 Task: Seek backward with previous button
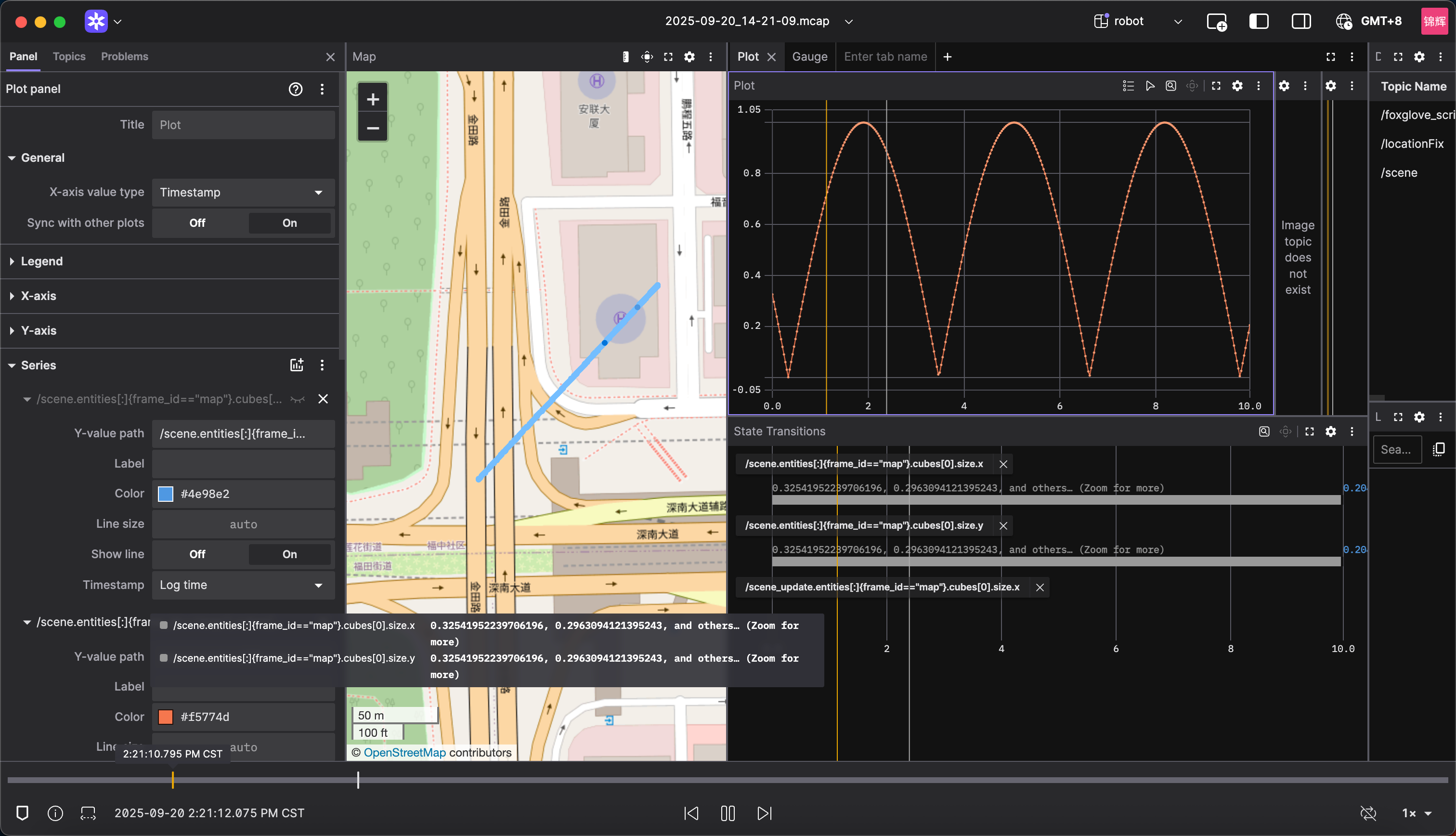click(x=691, y=813)
